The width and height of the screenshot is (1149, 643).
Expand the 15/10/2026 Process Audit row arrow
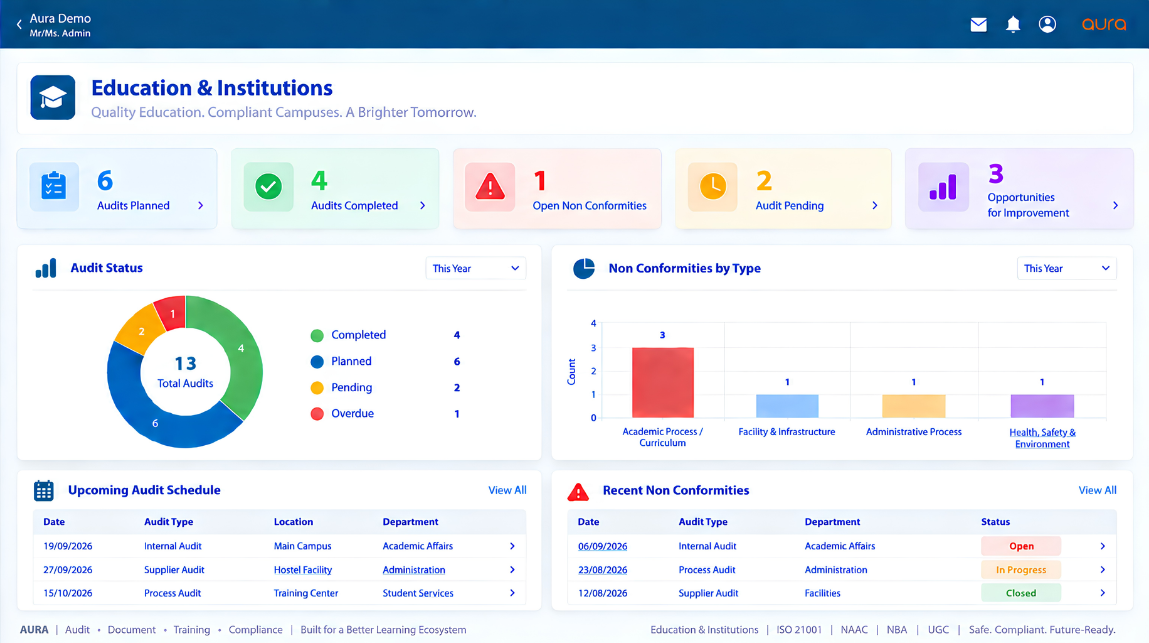click(512, 593)
